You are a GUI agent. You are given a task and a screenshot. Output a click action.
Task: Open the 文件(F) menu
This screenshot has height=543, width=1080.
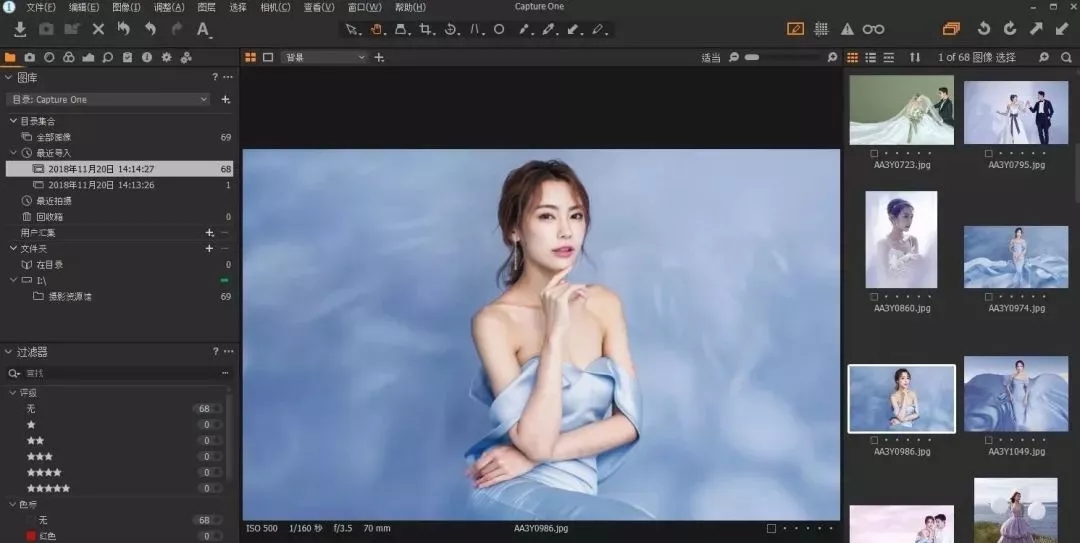pyautogui.click(x=41, y=7)
